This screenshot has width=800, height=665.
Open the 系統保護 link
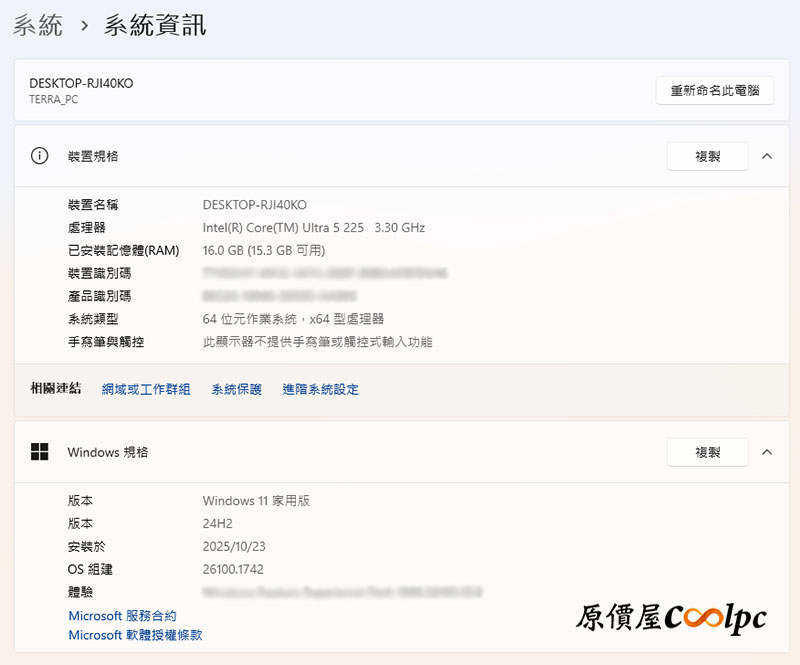pos(236,389)
